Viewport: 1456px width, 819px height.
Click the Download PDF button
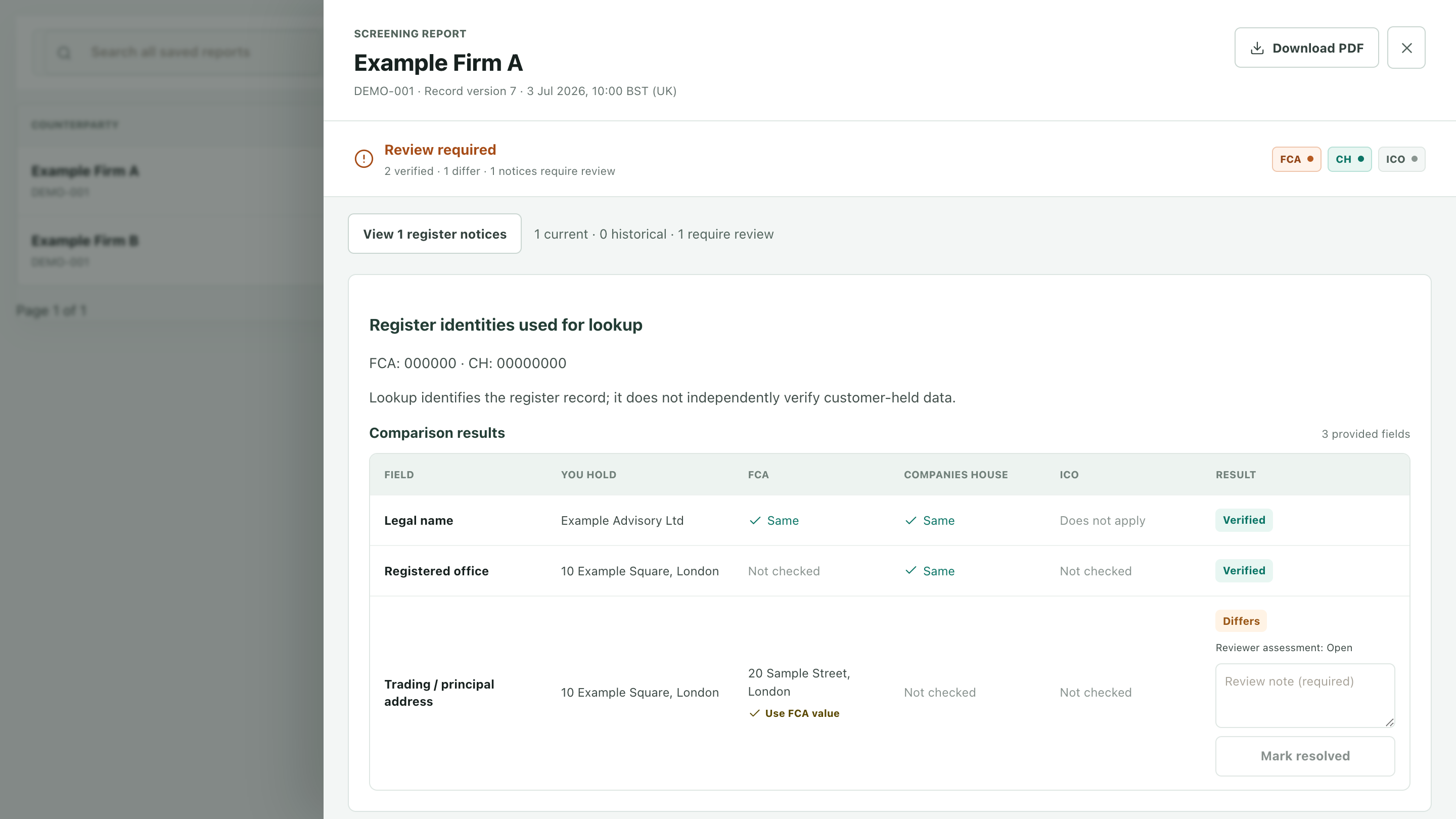(x=1306, y=48)
